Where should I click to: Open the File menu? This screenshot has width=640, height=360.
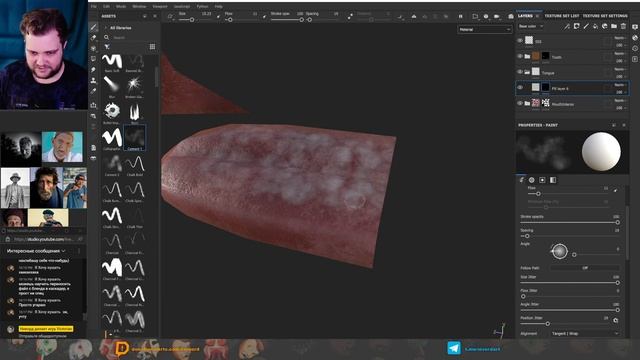(x=94, y=7)
